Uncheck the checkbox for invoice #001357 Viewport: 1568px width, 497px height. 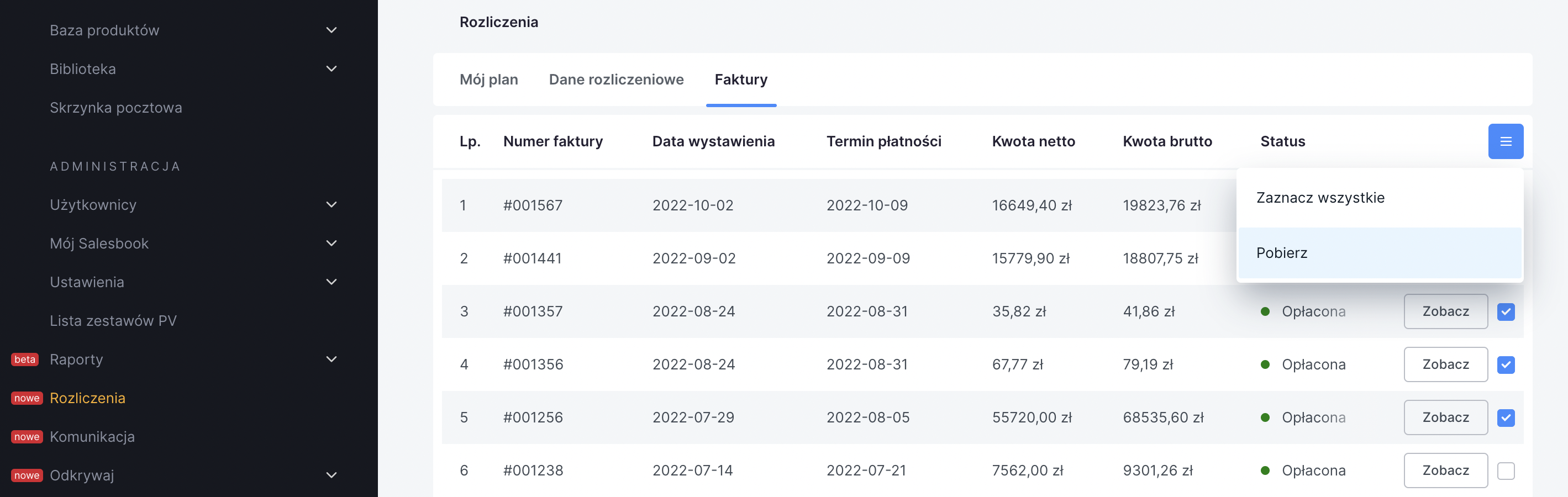click(x=1506, y=312)
